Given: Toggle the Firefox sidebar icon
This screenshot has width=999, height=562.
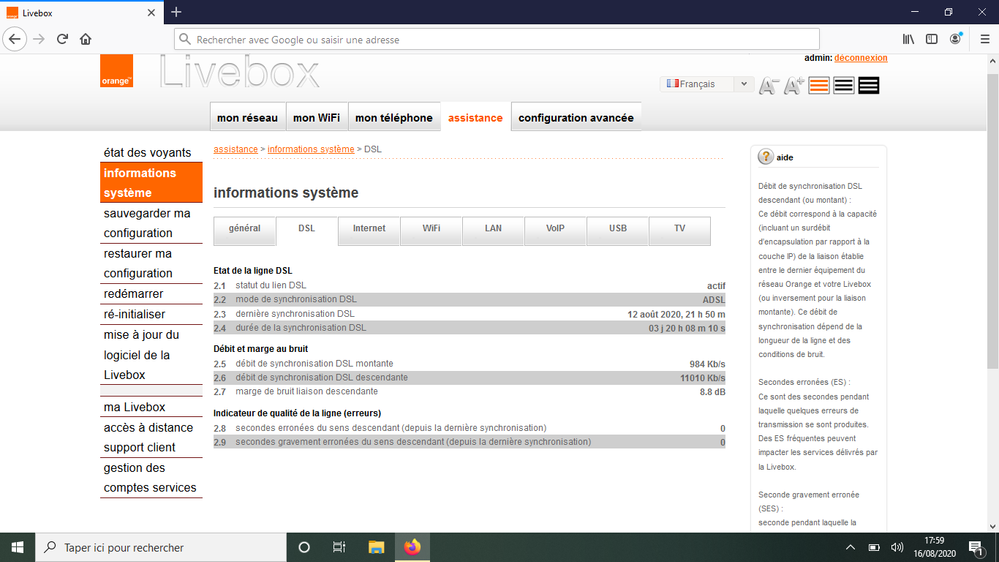Looking at the screenshot, I should 931,39.
